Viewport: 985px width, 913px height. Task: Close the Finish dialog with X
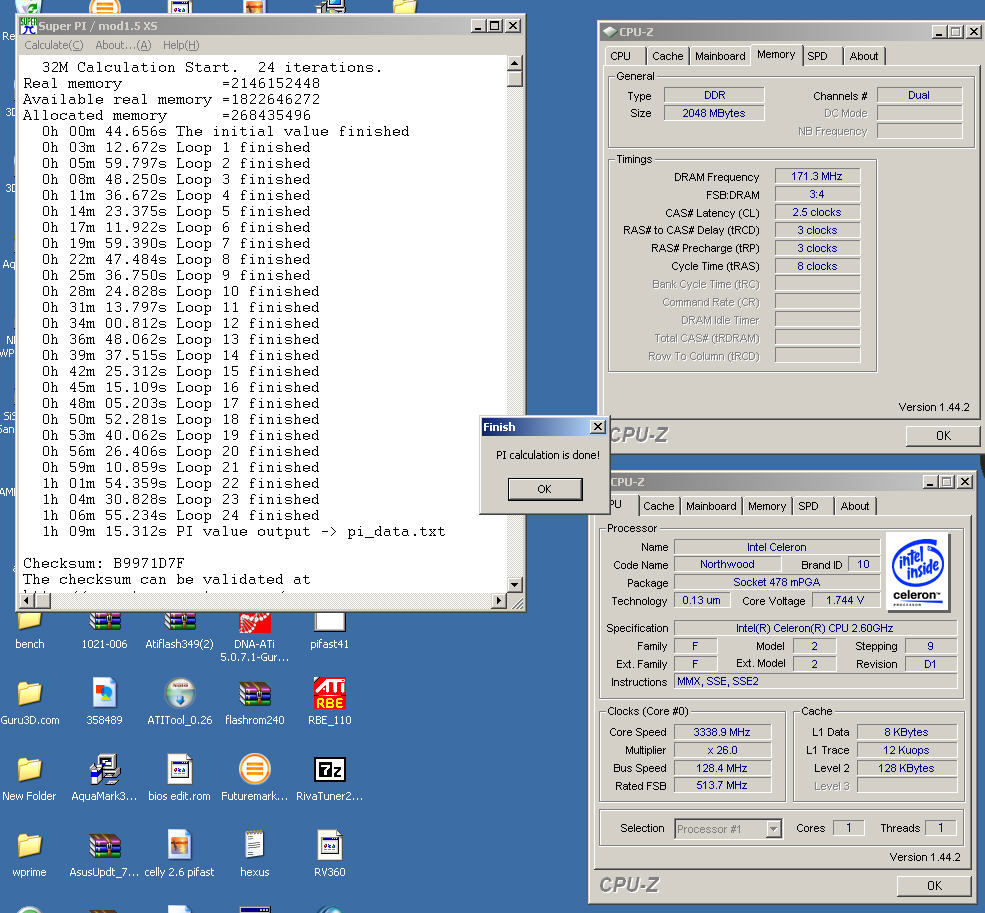(x=598, y=427)
